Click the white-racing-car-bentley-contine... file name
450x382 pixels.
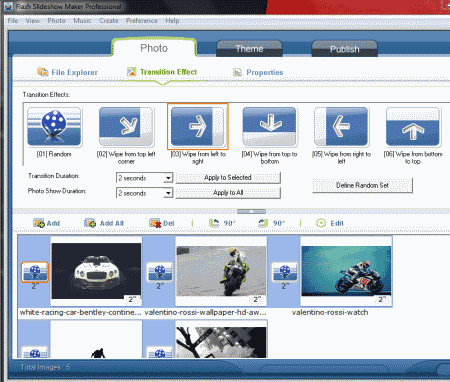80,312
